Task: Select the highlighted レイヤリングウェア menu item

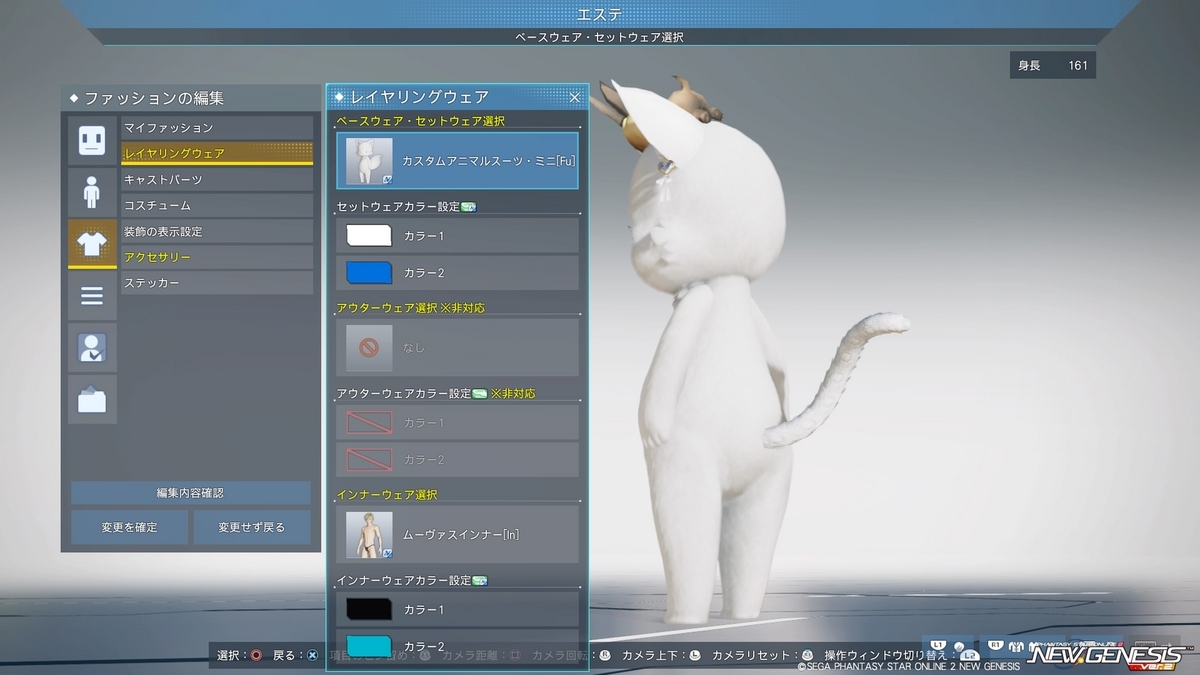Action: tap(217, 154)
